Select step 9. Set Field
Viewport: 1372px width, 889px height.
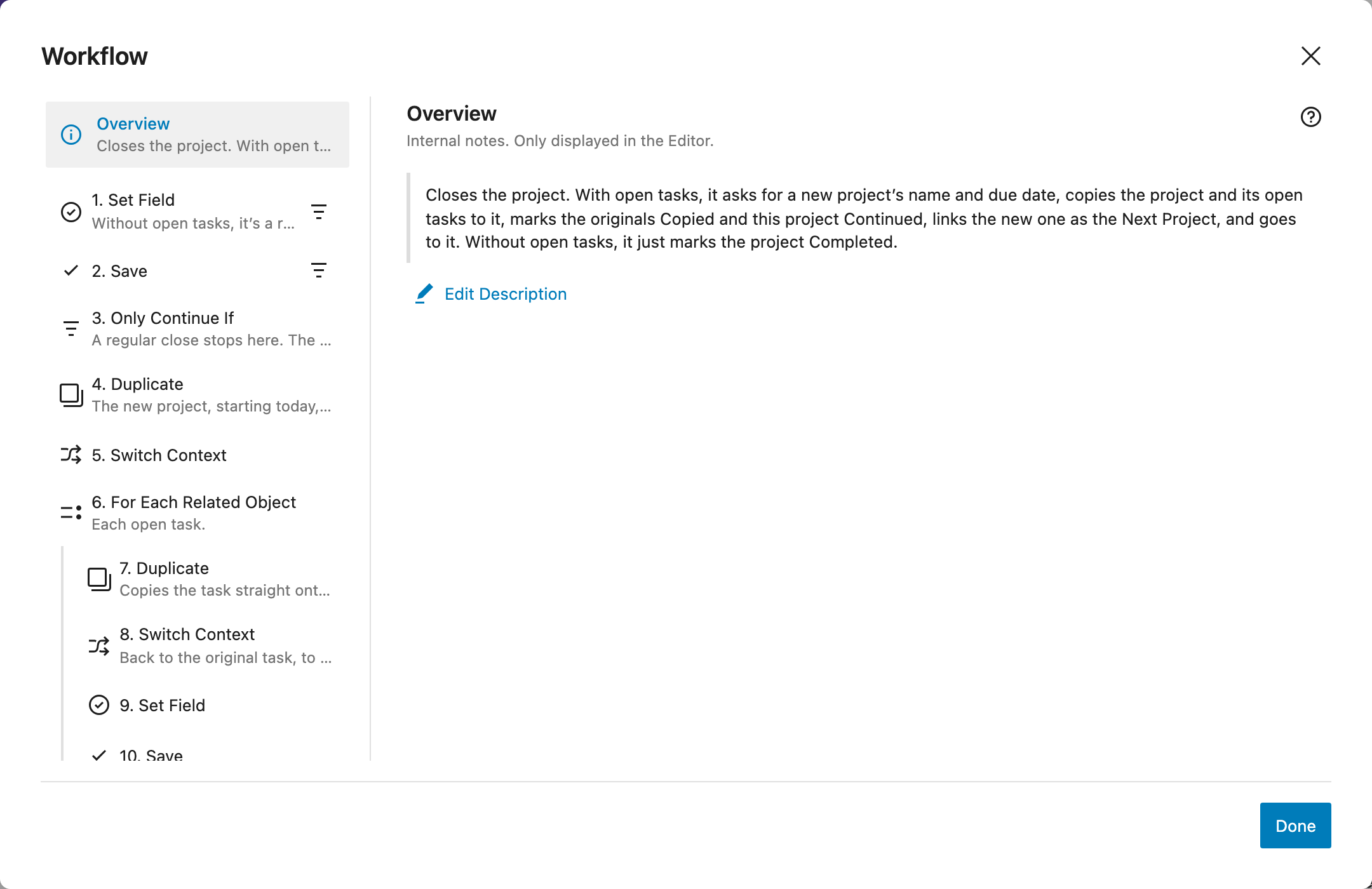(212, 705)
